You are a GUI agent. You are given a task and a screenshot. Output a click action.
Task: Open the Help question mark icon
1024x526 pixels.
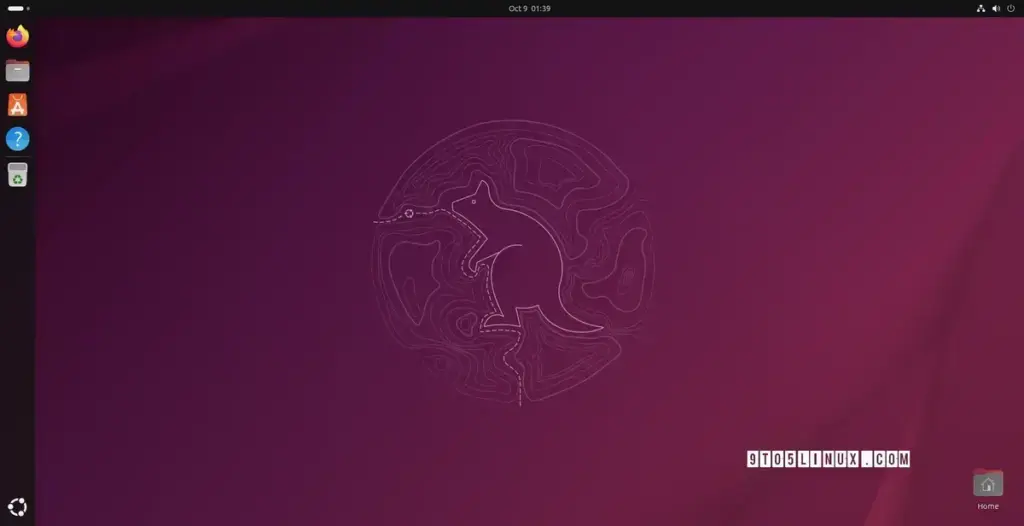point(18,139)
